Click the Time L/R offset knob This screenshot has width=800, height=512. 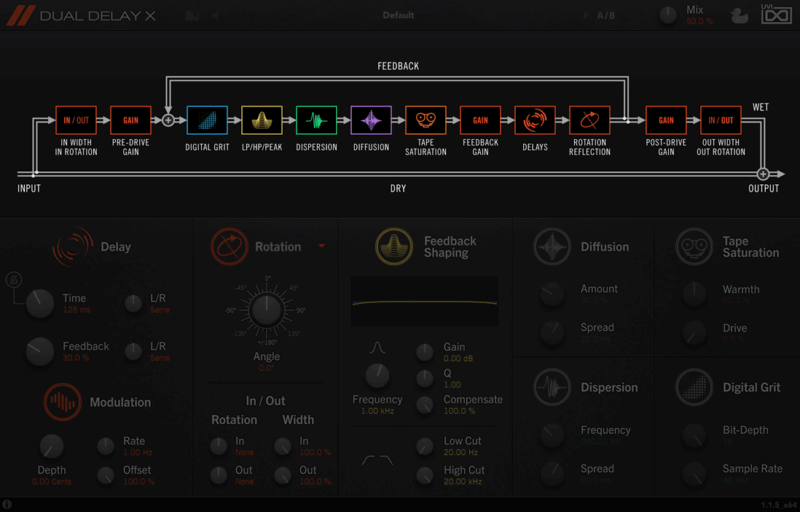coord(134,303)
